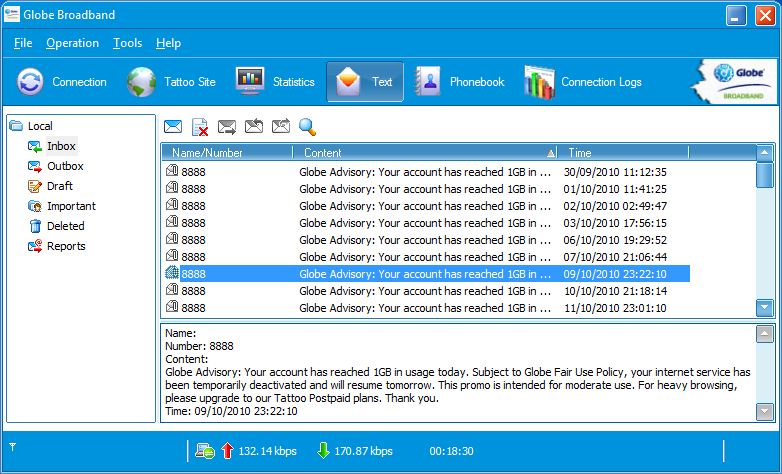Open the Operation menu
The height and width of the screenshot is (474, 782).
point(72,43)
